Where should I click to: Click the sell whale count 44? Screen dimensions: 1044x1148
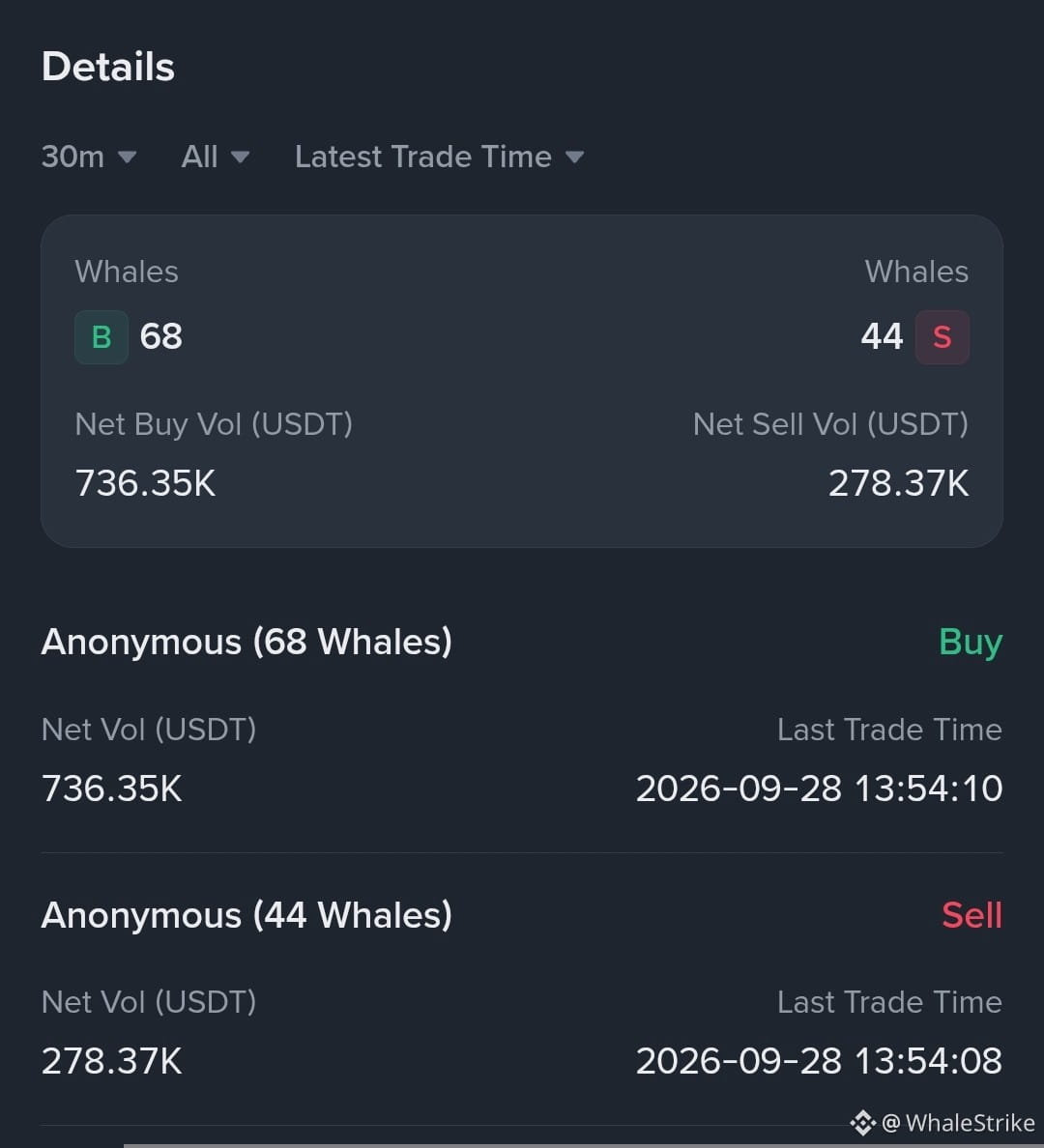click(x=883, y=337)
